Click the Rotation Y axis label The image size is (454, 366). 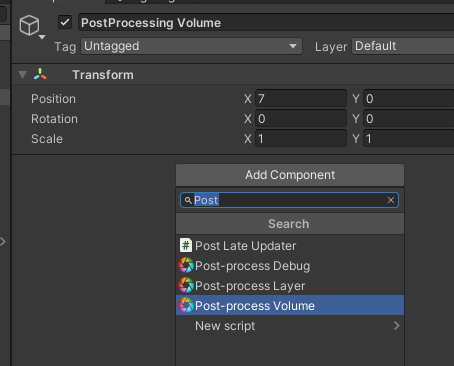[x=356, y=119]
